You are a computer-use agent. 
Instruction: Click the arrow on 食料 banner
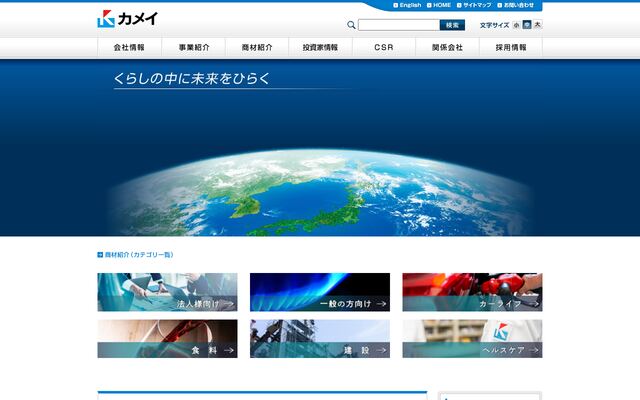coord(229,350)
